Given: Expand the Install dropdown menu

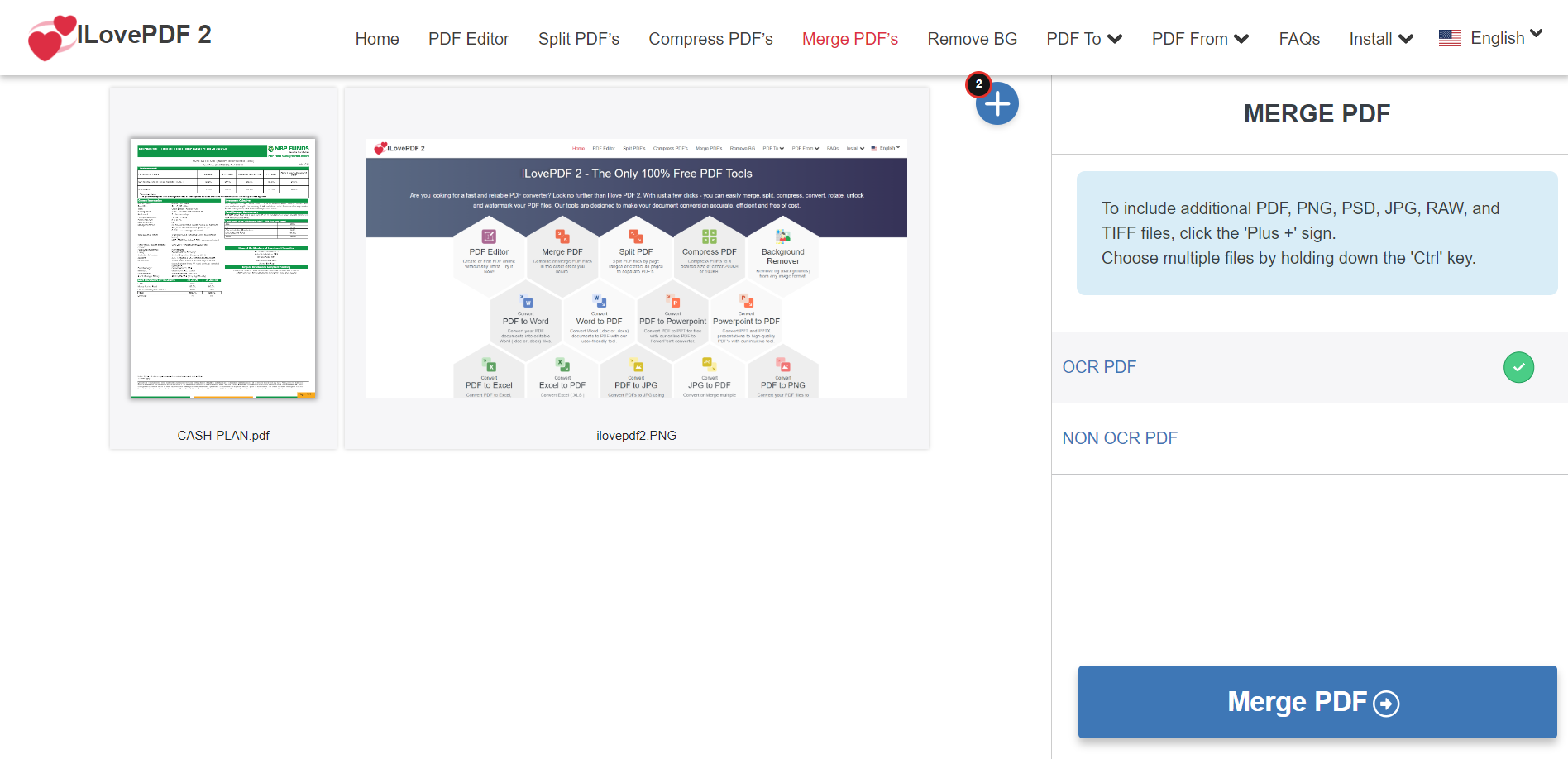Looking at the screenshot, I should pos(1381,39).
